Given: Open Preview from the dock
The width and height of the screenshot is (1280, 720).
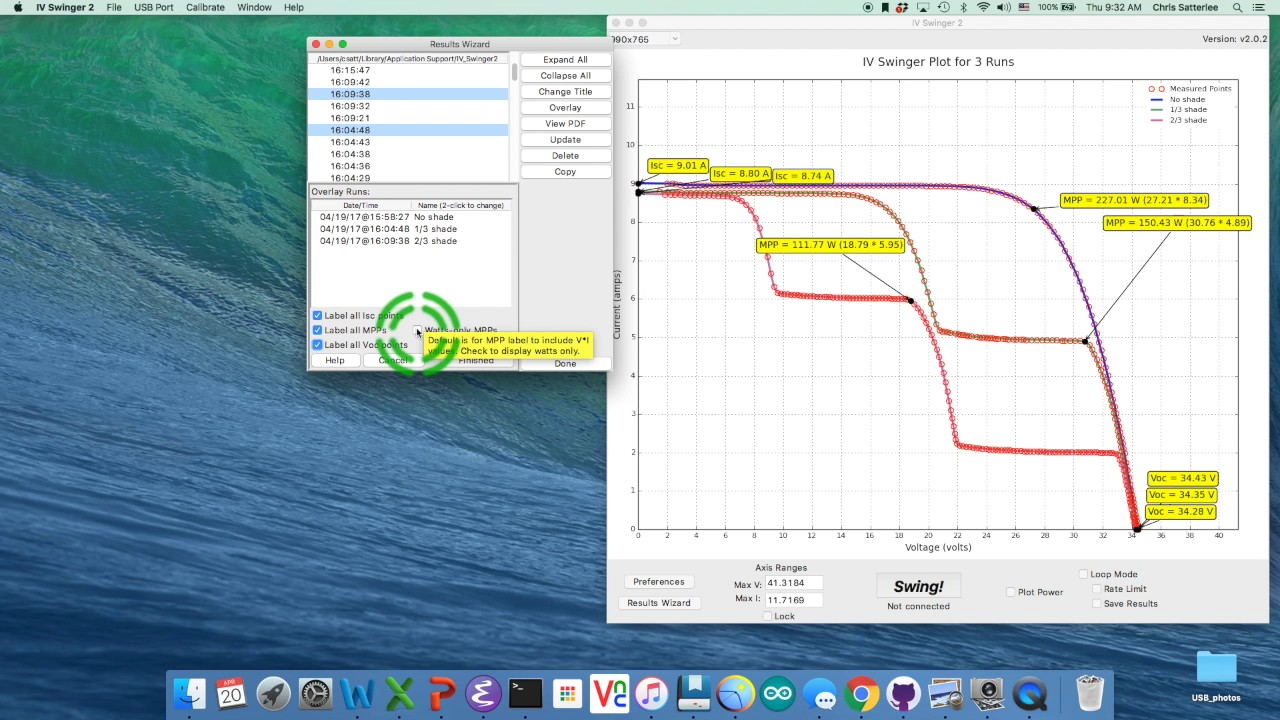Looking at the screenshot, I should click(x=945, y=693).
